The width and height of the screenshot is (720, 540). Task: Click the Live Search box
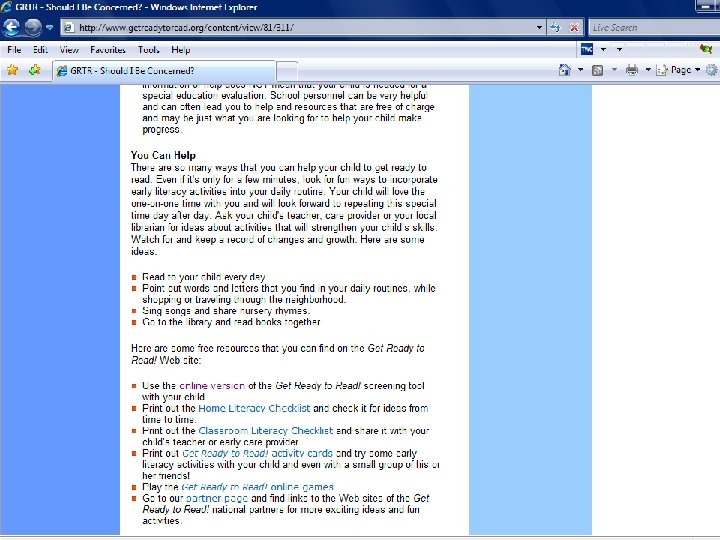click(654, 28)
